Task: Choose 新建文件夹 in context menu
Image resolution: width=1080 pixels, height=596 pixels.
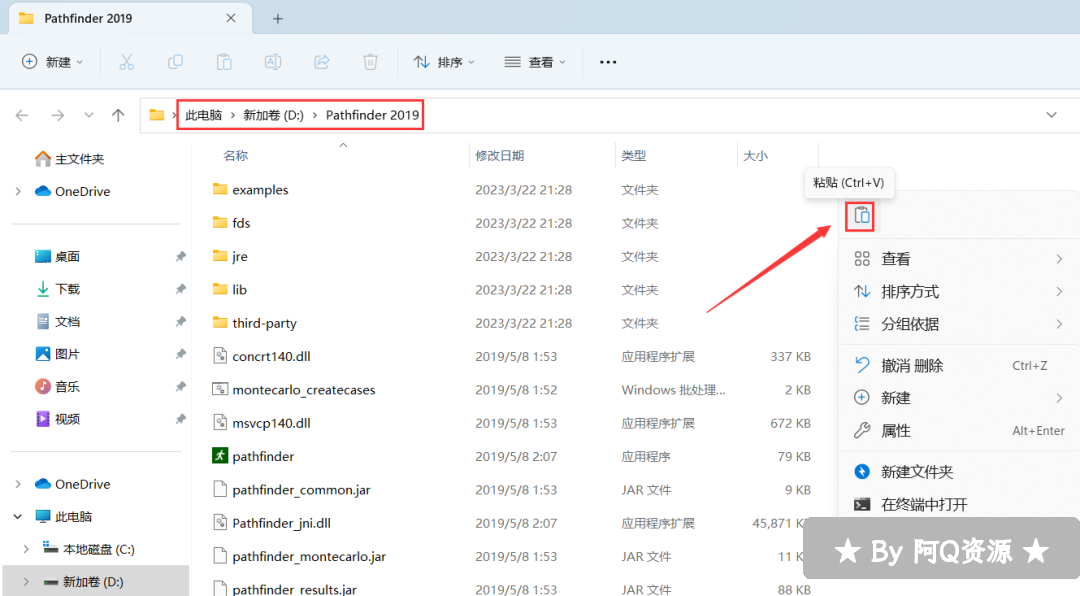Action: pos(959,471)
